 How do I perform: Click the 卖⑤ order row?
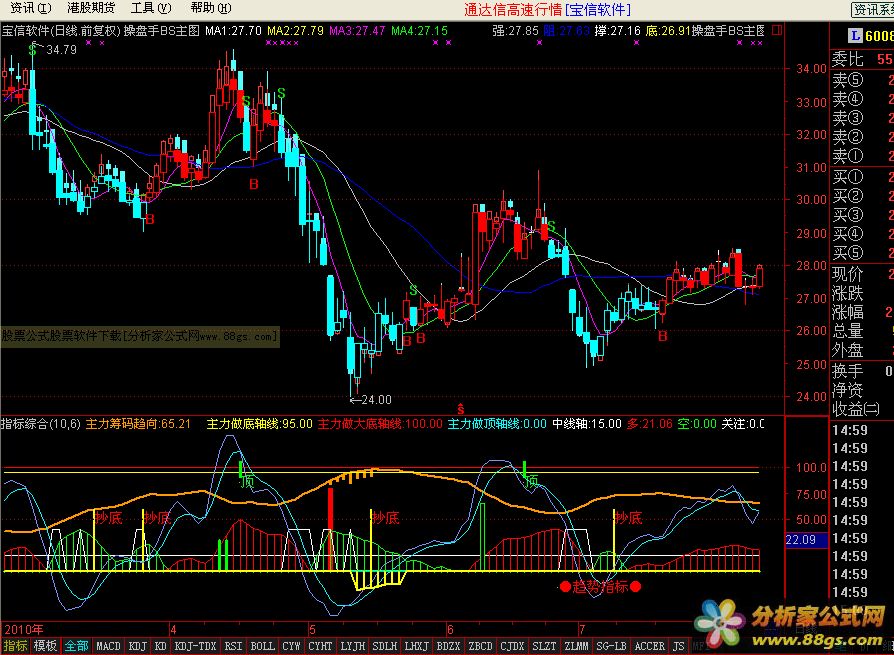tap(862, 80)
